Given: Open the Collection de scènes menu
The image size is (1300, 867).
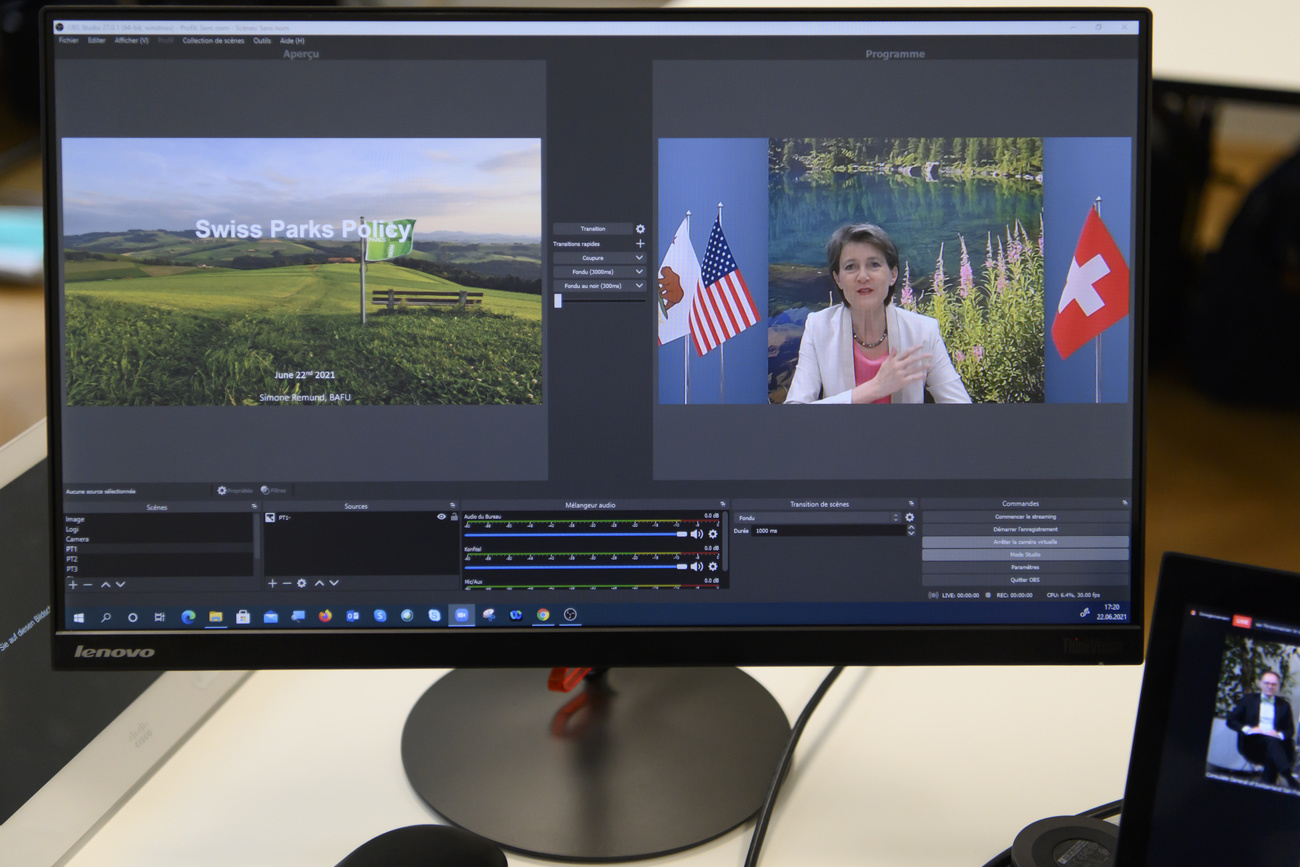Looking at the screenshot, I should point(213,41).
